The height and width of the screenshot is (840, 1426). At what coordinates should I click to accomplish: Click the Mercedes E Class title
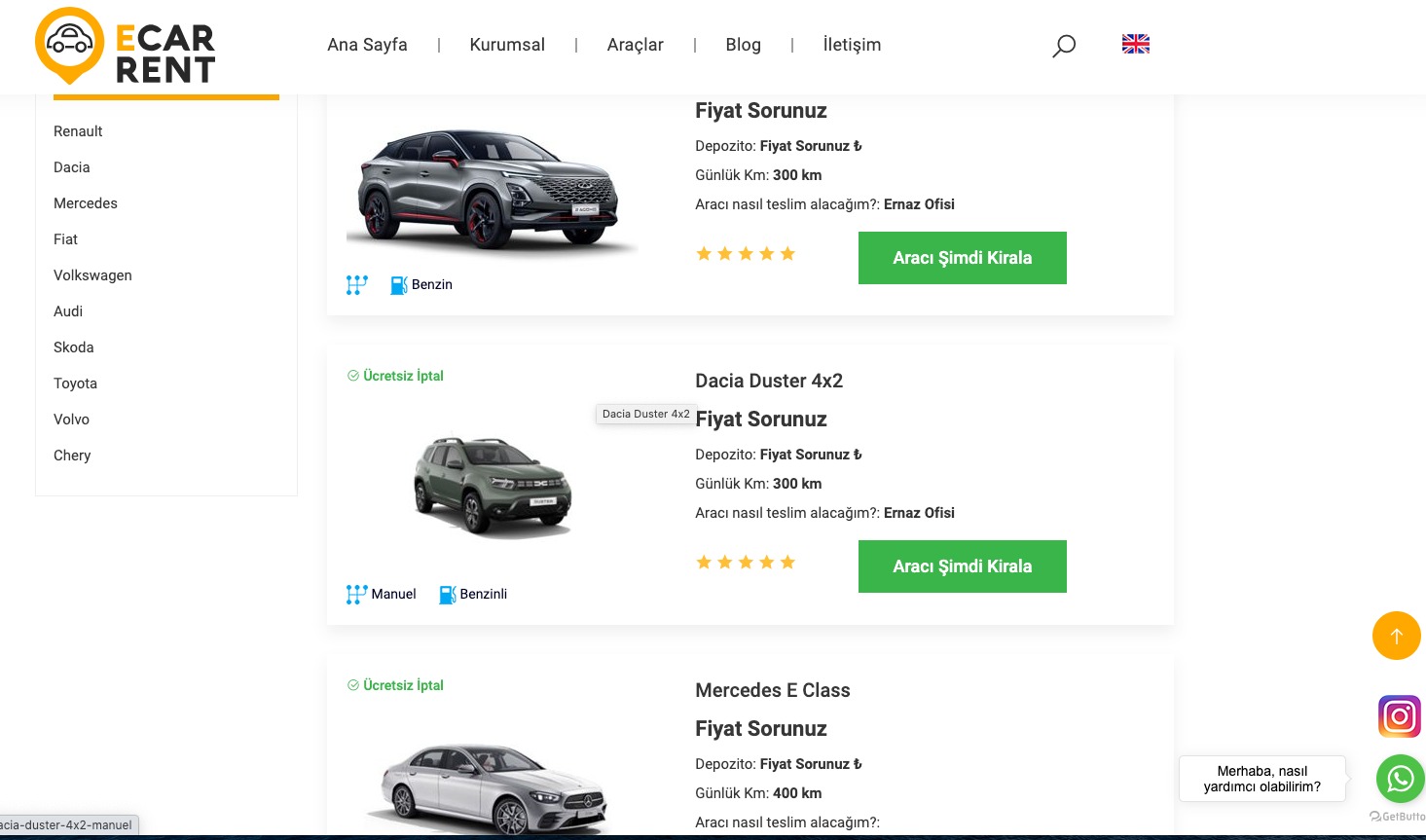772,690
